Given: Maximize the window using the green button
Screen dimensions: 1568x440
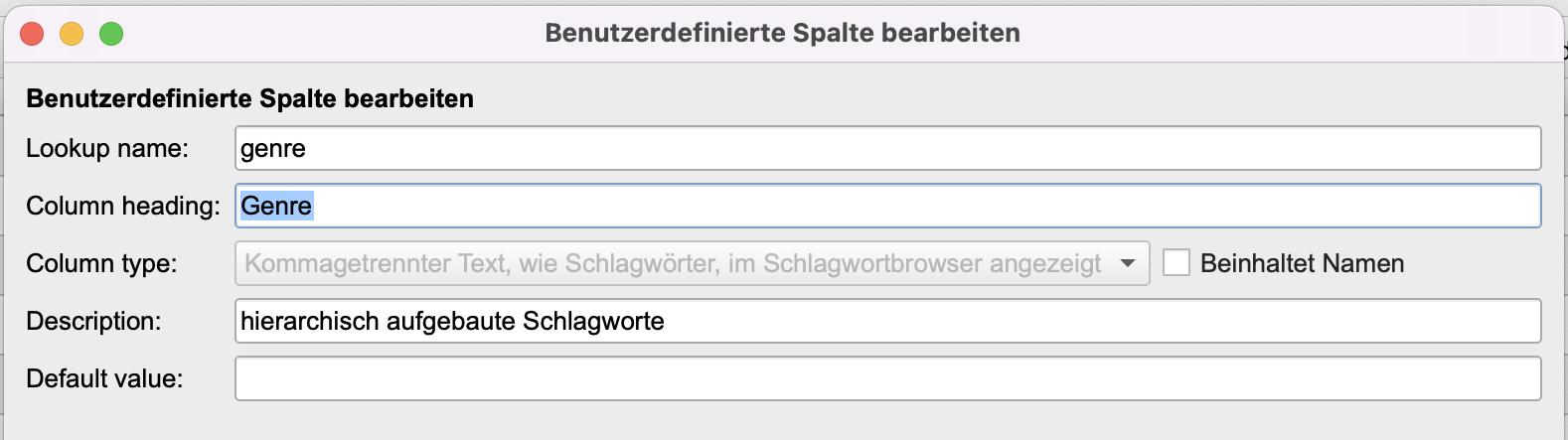Looking at the screenshot, I should coord(111,34).
